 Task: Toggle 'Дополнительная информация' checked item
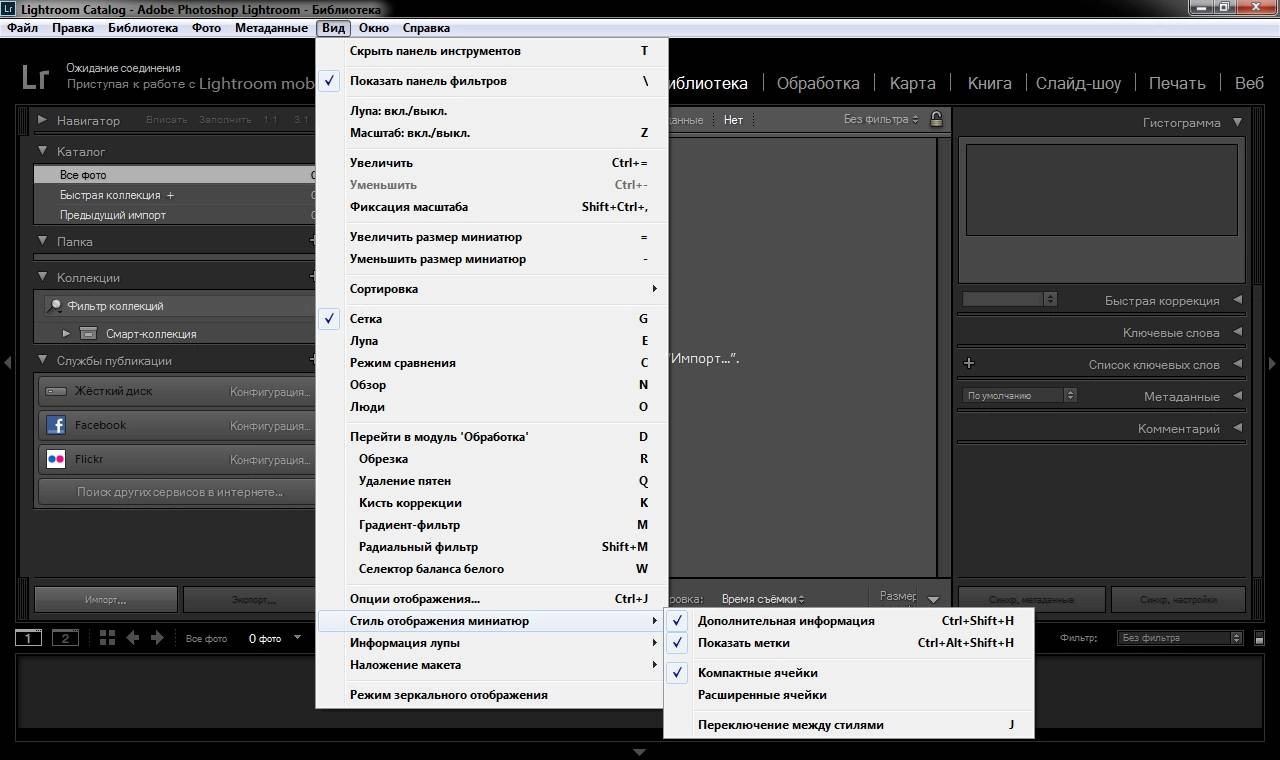pos(849,621)
